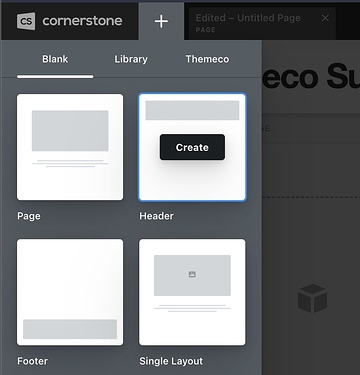Click the Header label text
Screen dimensions: 360x375
[x=156, y=216]
